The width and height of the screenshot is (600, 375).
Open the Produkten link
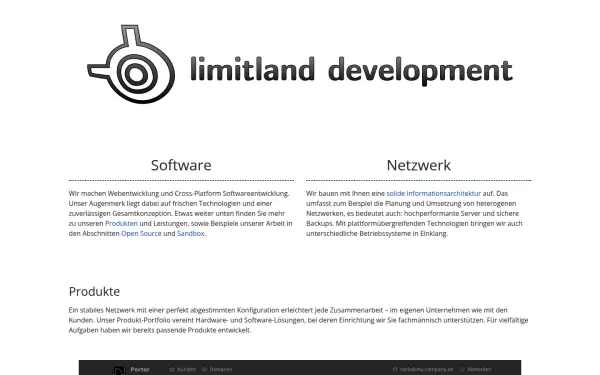[x=121, y=223]
